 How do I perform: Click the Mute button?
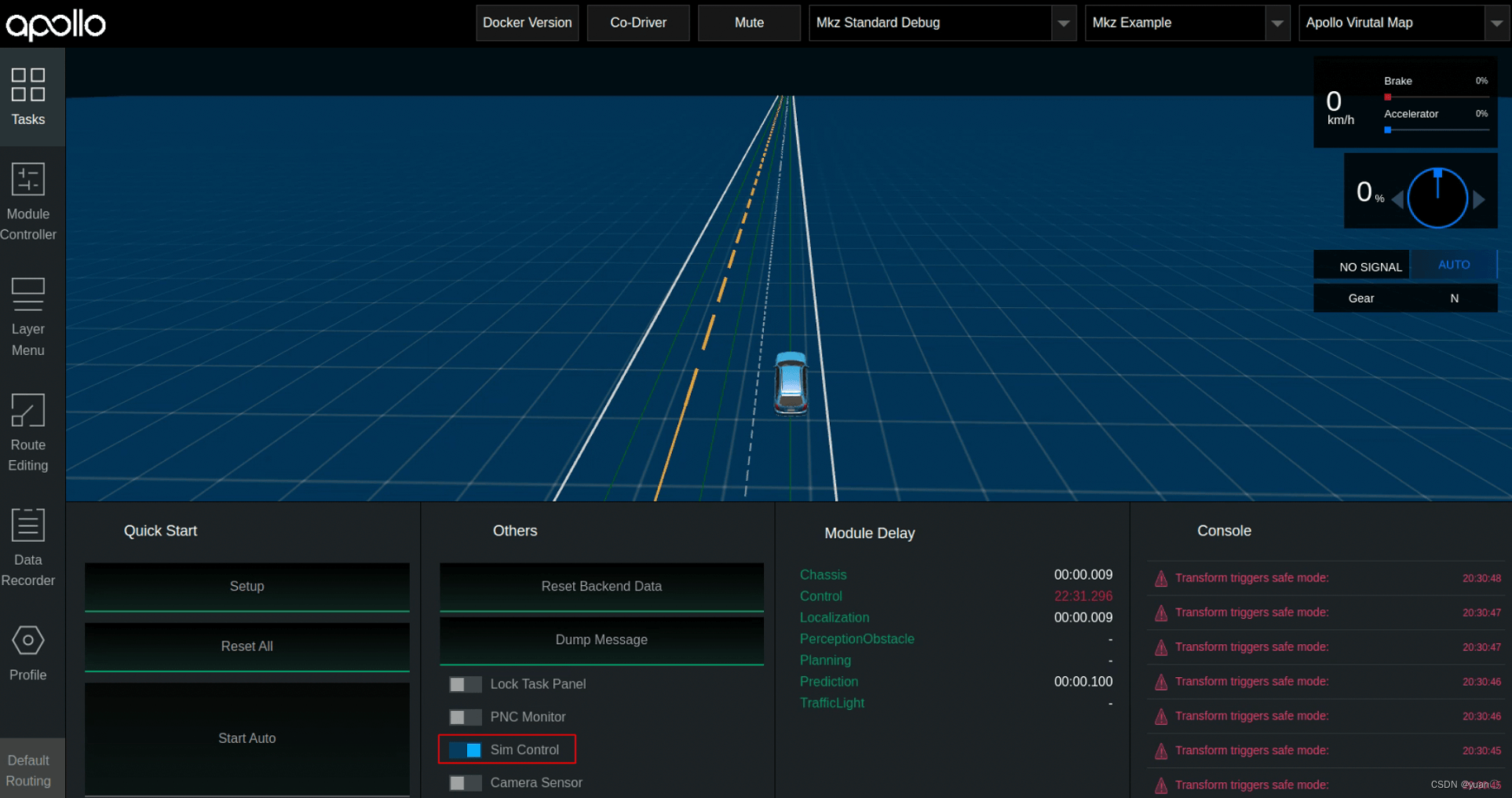[749, 23]
